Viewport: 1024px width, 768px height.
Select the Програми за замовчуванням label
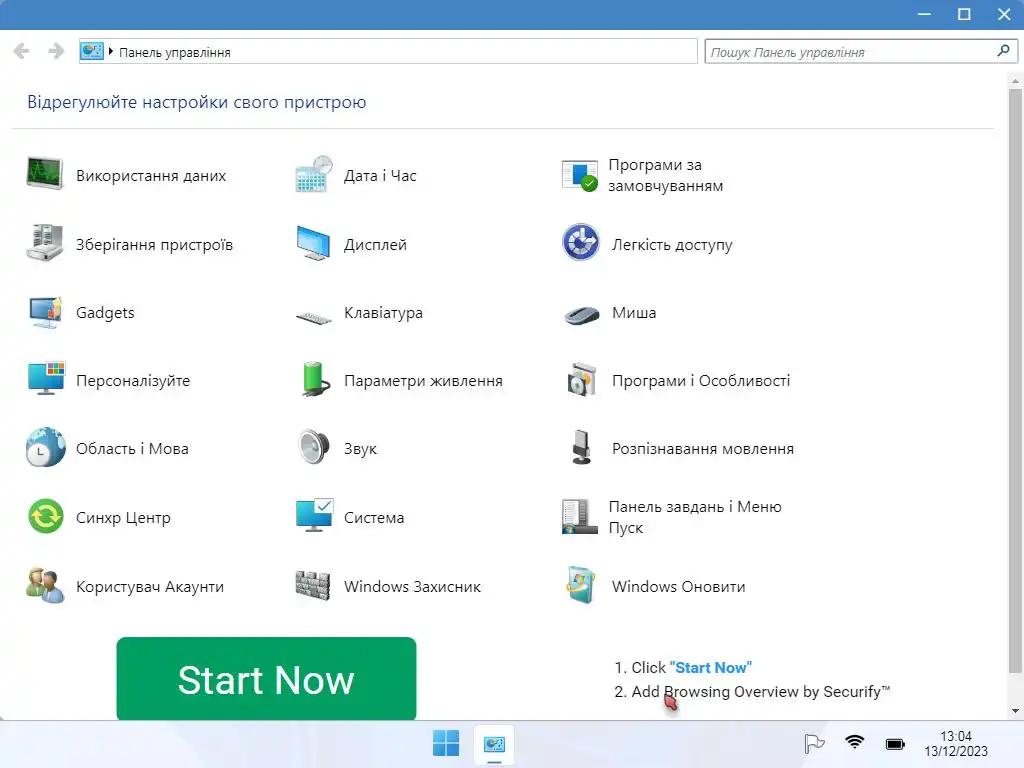pyautogui.click(x=665, y=175)
